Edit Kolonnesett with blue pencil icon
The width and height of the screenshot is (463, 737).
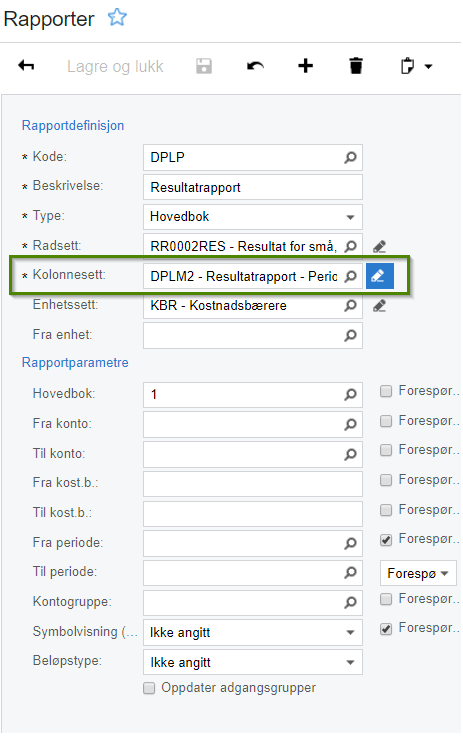coord(380,276)
